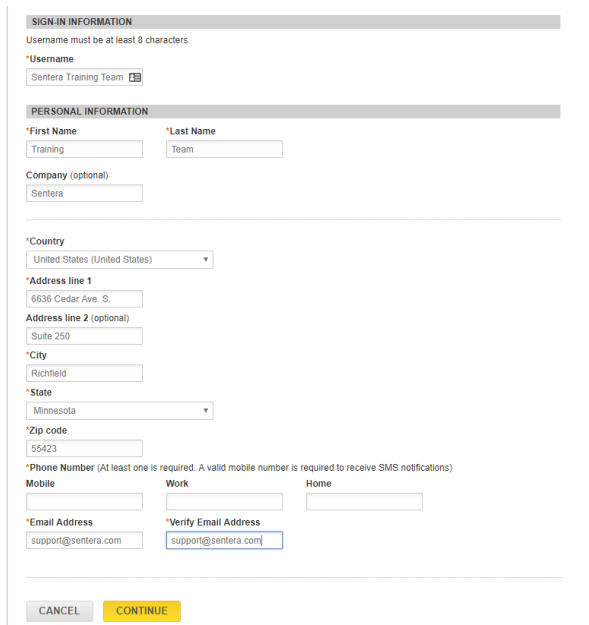Click the CONTINUE button

pyautogui.click(x=142, y=611)
